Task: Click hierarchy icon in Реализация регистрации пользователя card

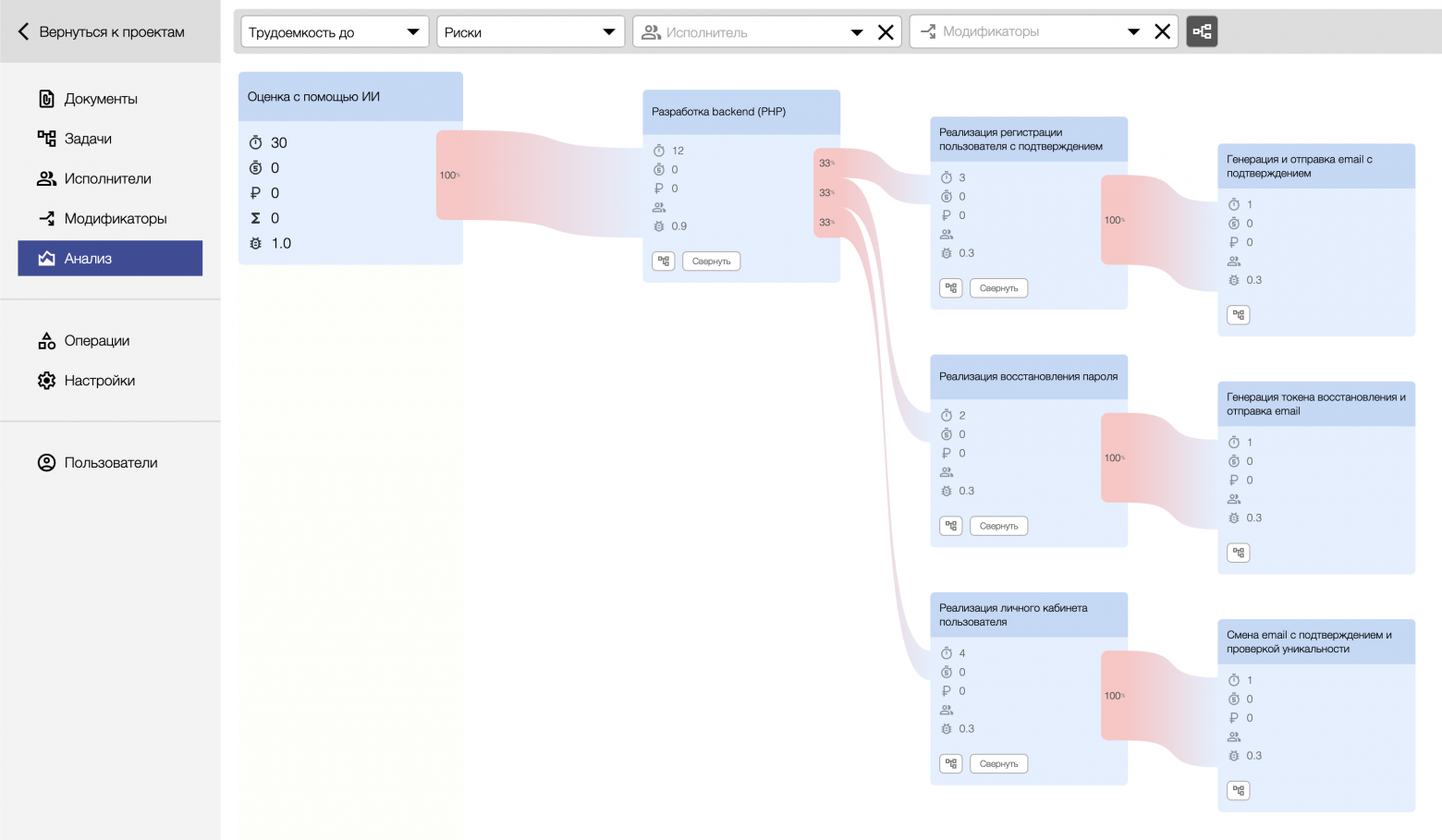Action: click(951, 288)
